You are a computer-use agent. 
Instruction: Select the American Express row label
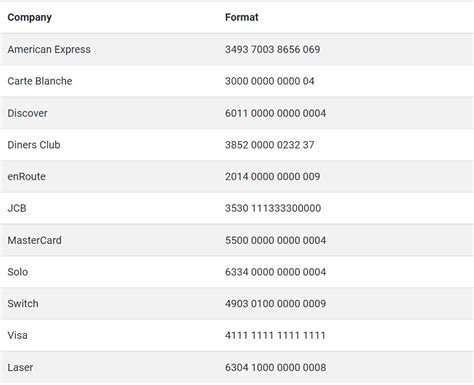click(49, 49)
